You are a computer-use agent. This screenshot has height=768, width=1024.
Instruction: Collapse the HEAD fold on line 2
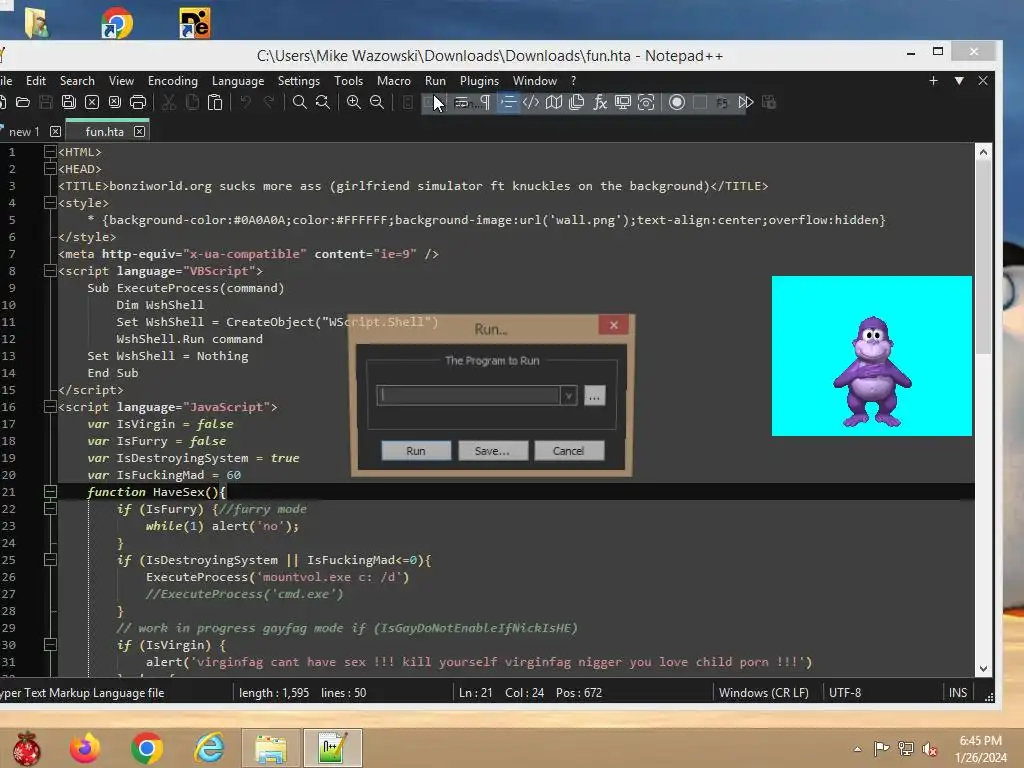[x=50, y=169]
